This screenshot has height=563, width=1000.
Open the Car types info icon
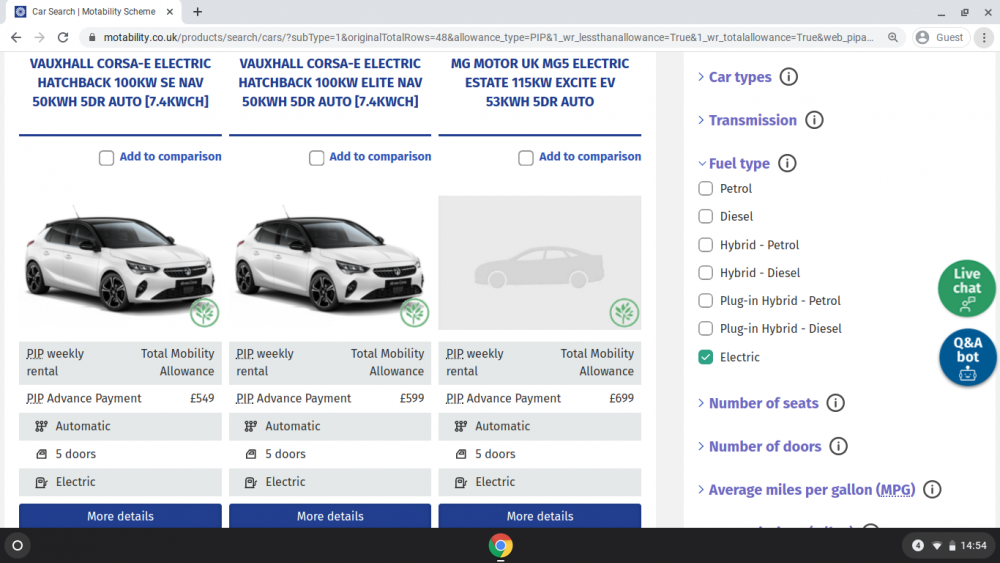788,77
